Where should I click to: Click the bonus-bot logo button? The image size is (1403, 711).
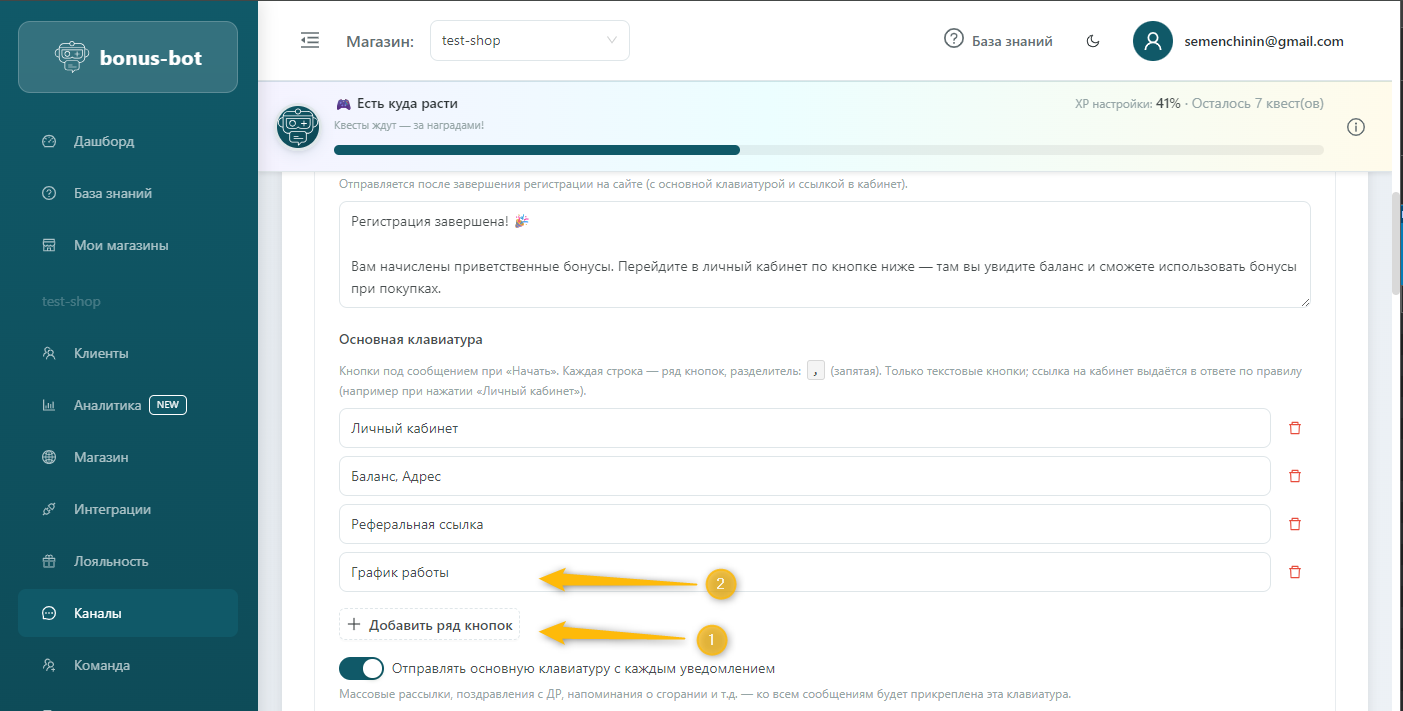pos(128,57)
